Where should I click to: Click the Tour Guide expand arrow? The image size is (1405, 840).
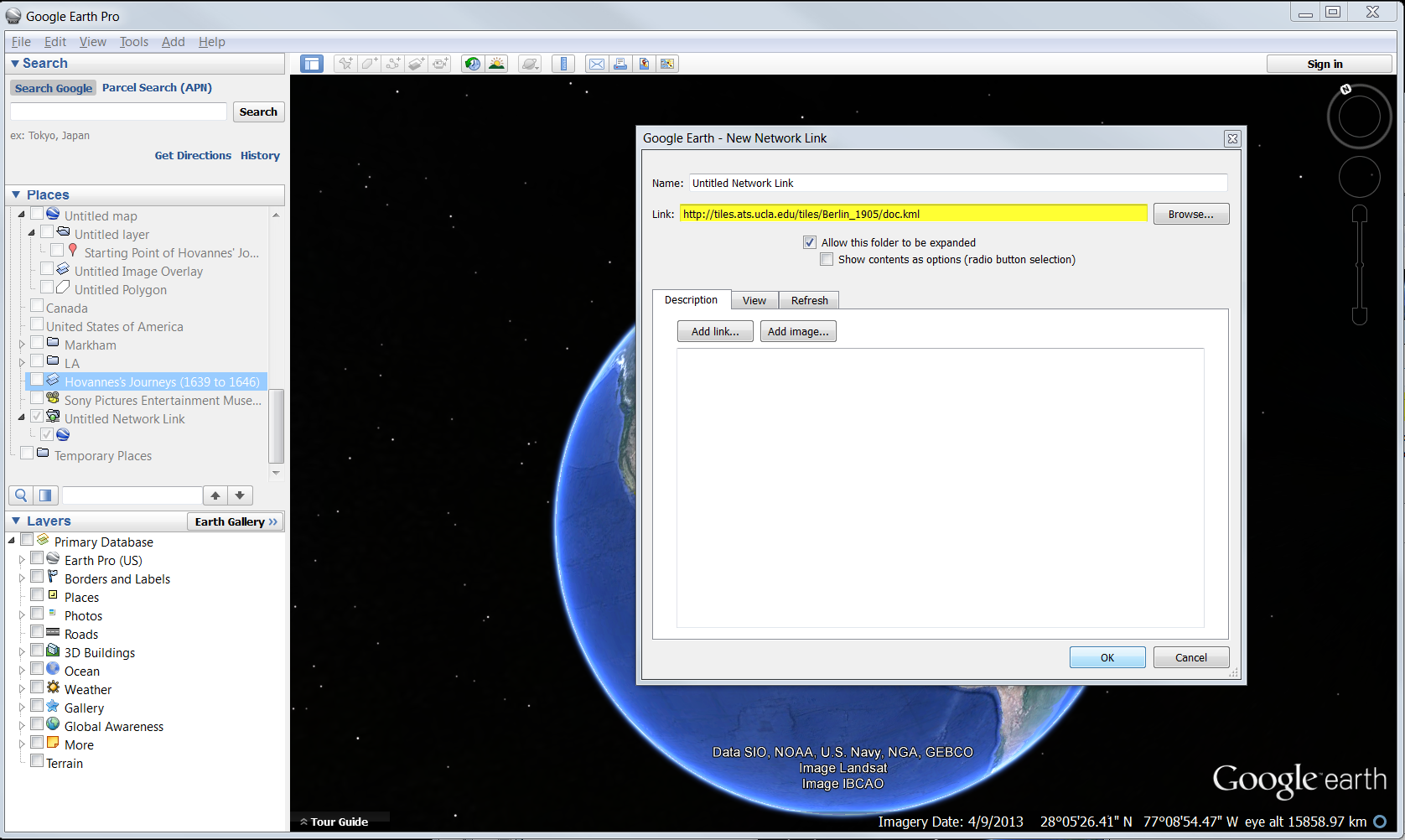(x=303, y=822)
